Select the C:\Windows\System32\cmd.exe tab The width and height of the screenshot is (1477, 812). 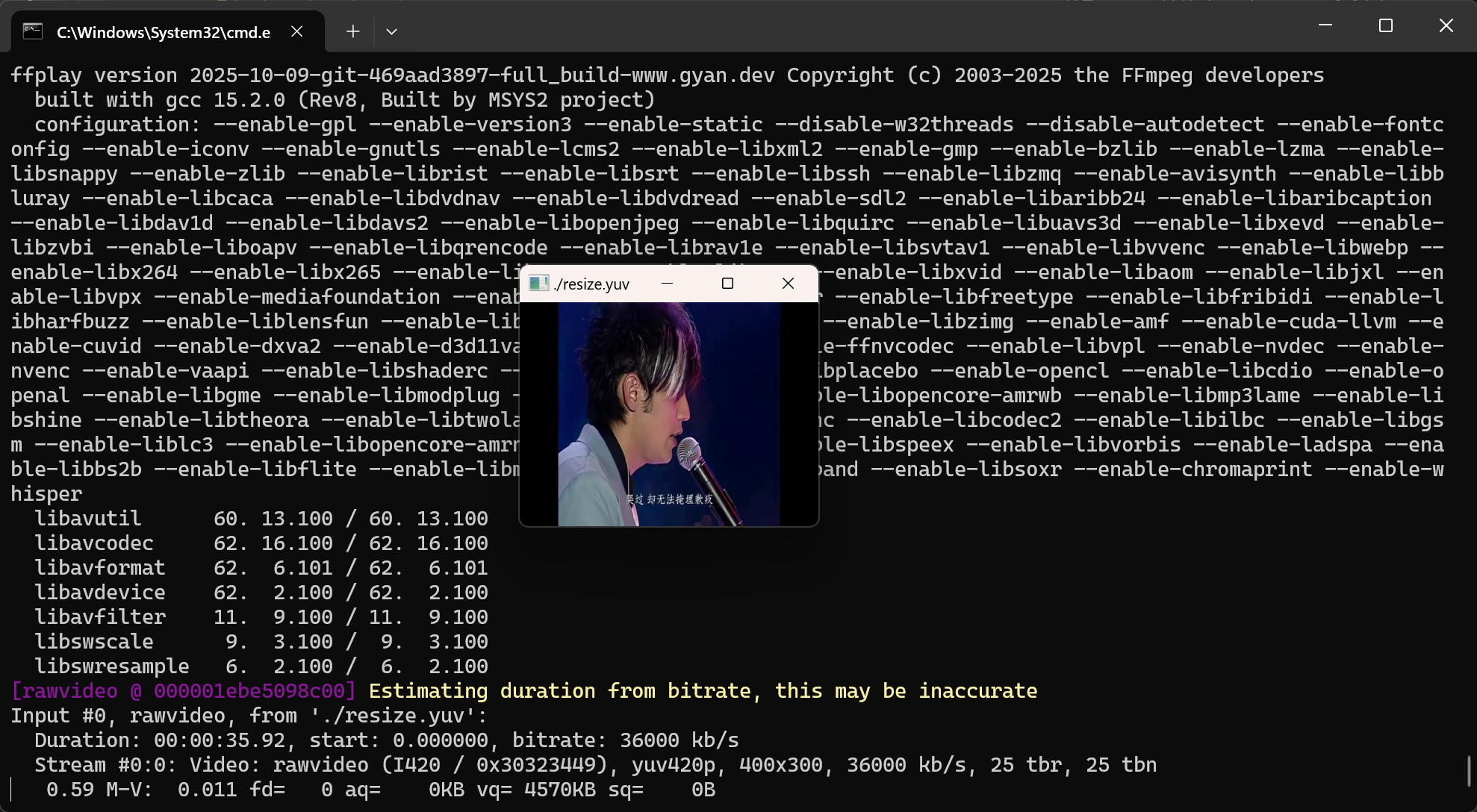(x=163, y=32)
